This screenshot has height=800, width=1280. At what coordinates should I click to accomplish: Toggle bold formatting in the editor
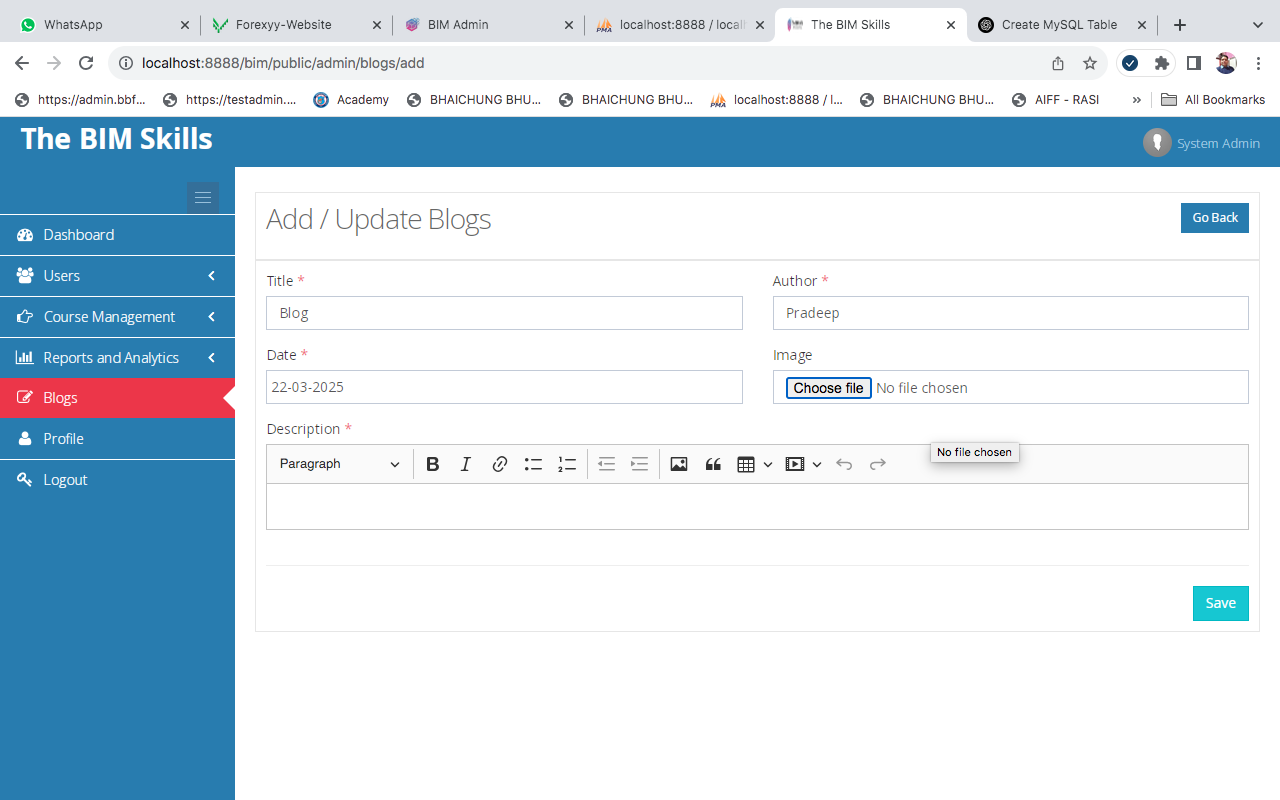pyautogui.click(x=433, y=464)
